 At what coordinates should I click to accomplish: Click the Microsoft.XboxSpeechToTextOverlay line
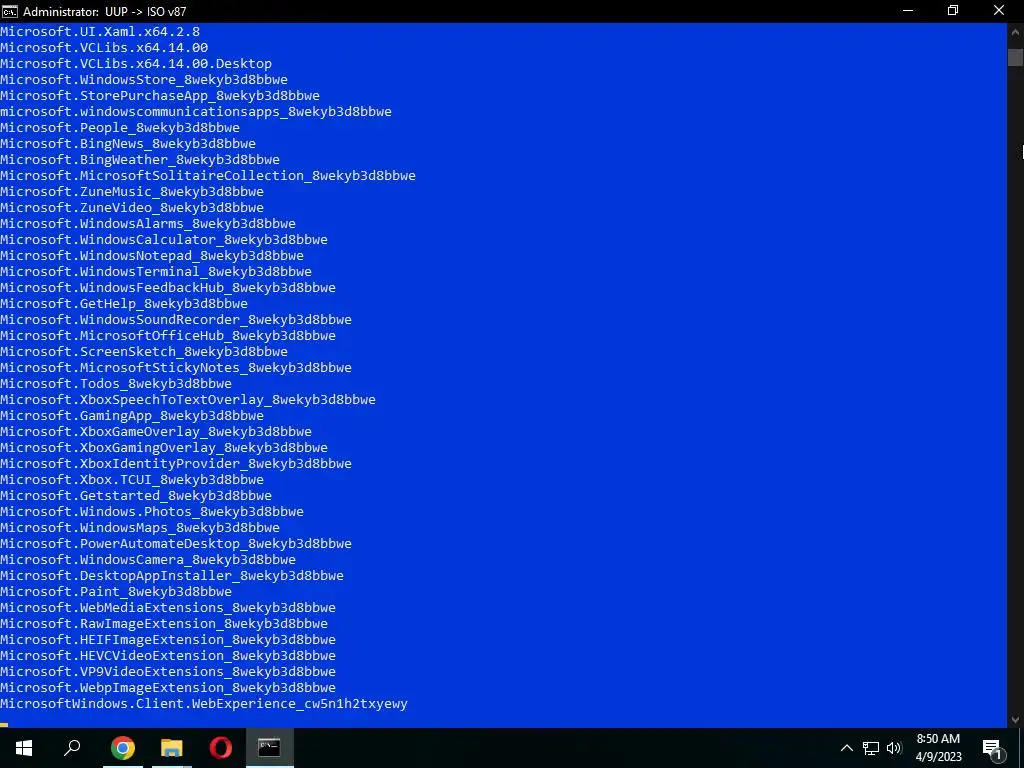point(188,400)
